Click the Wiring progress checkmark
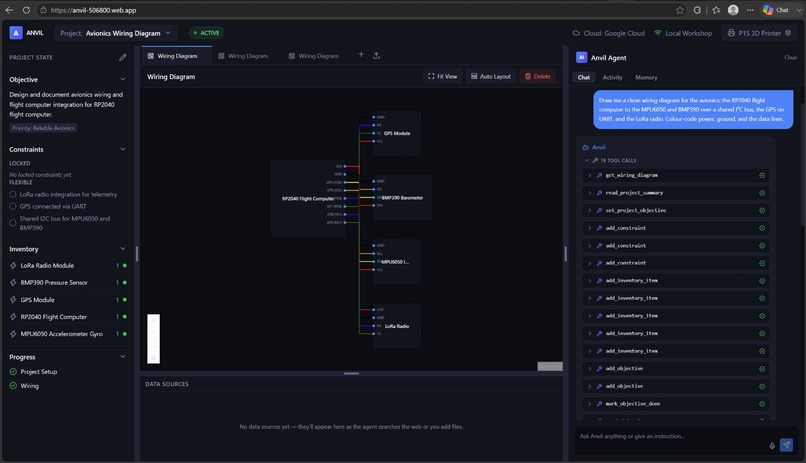 (13, 385)
